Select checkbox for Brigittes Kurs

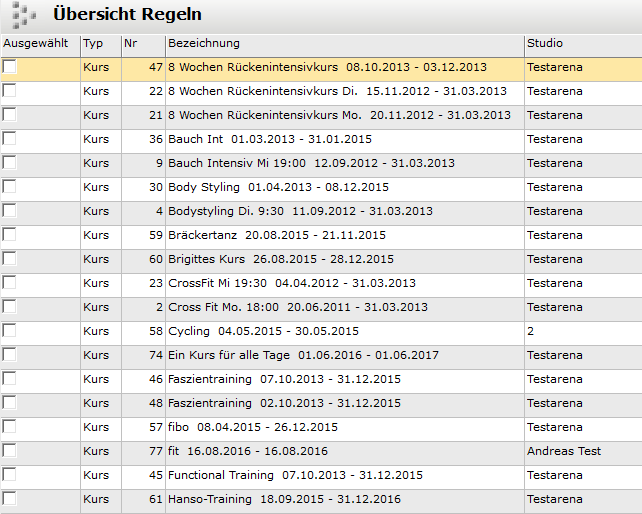coord(9,258)
